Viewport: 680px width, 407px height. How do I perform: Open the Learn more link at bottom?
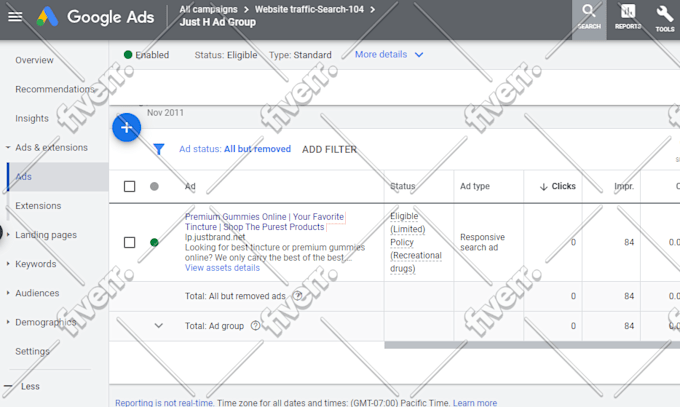[x=475, y=403]
